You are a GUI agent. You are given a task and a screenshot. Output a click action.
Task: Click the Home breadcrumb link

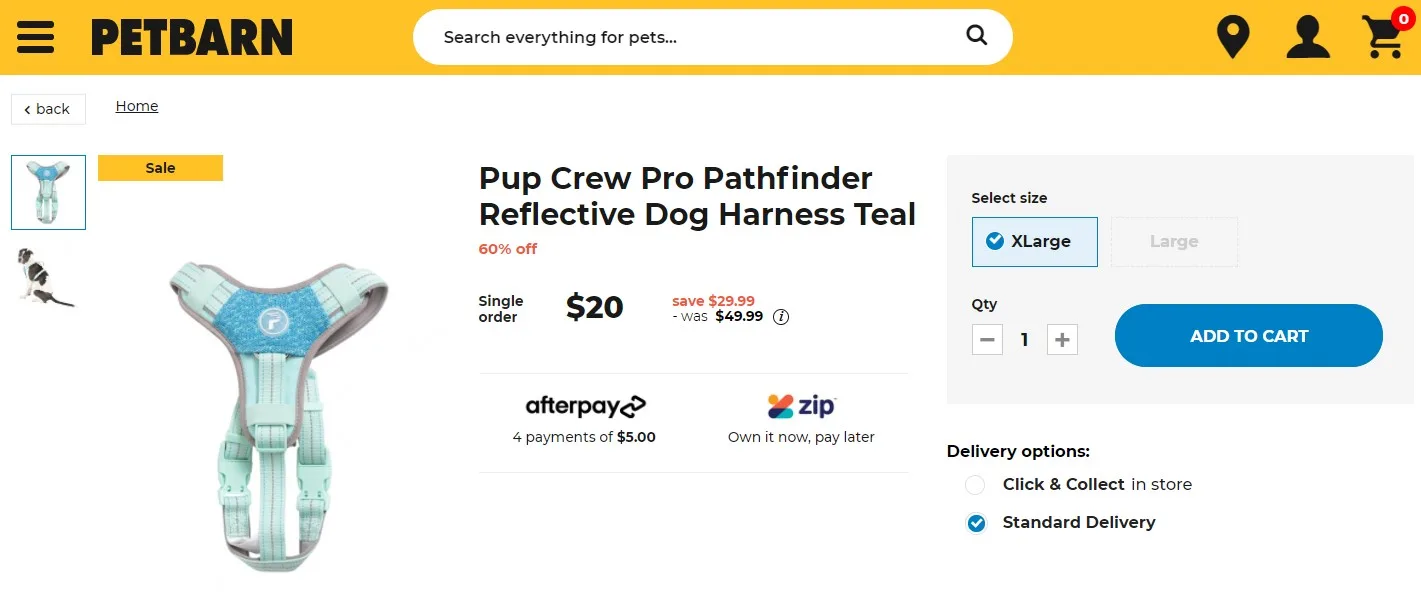click(x=137, y=106)
